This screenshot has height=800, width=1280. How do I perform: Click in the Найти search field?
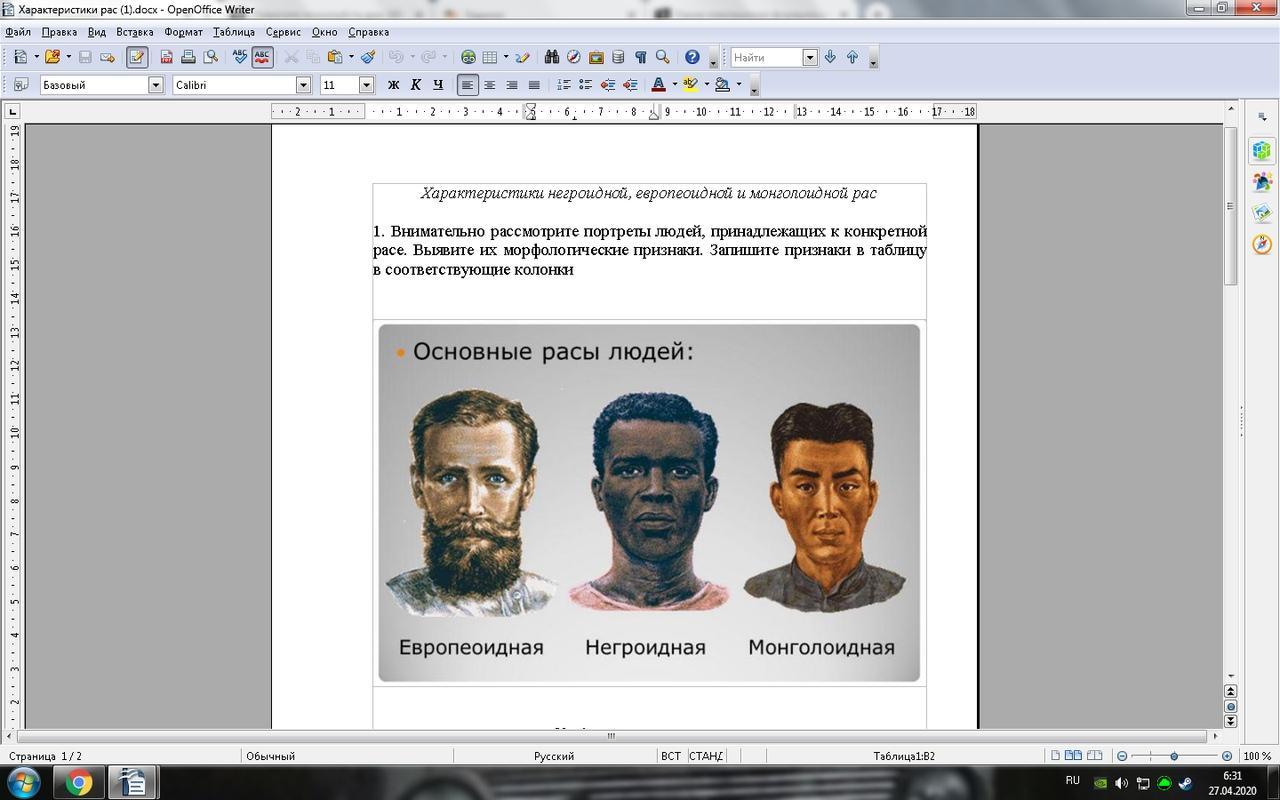point(766,57)
